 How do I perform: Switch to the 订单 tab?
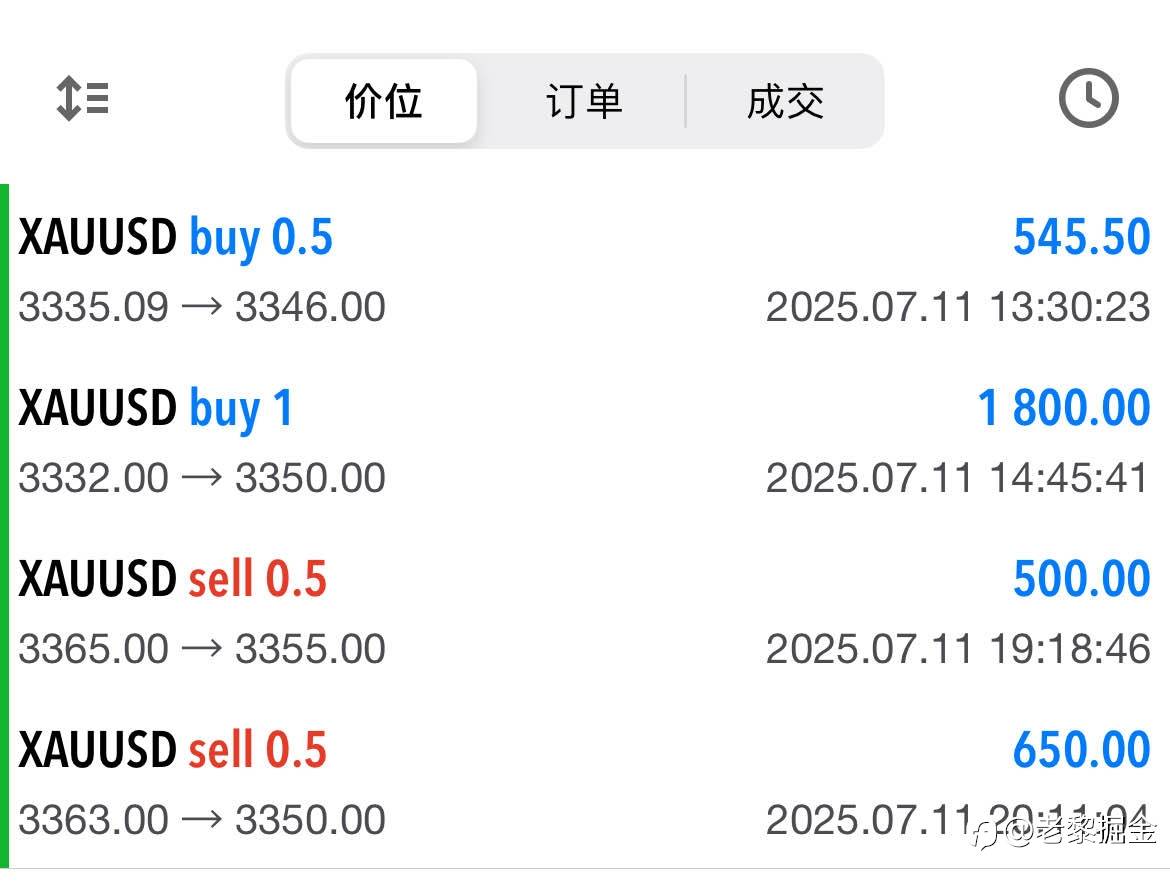584,101
